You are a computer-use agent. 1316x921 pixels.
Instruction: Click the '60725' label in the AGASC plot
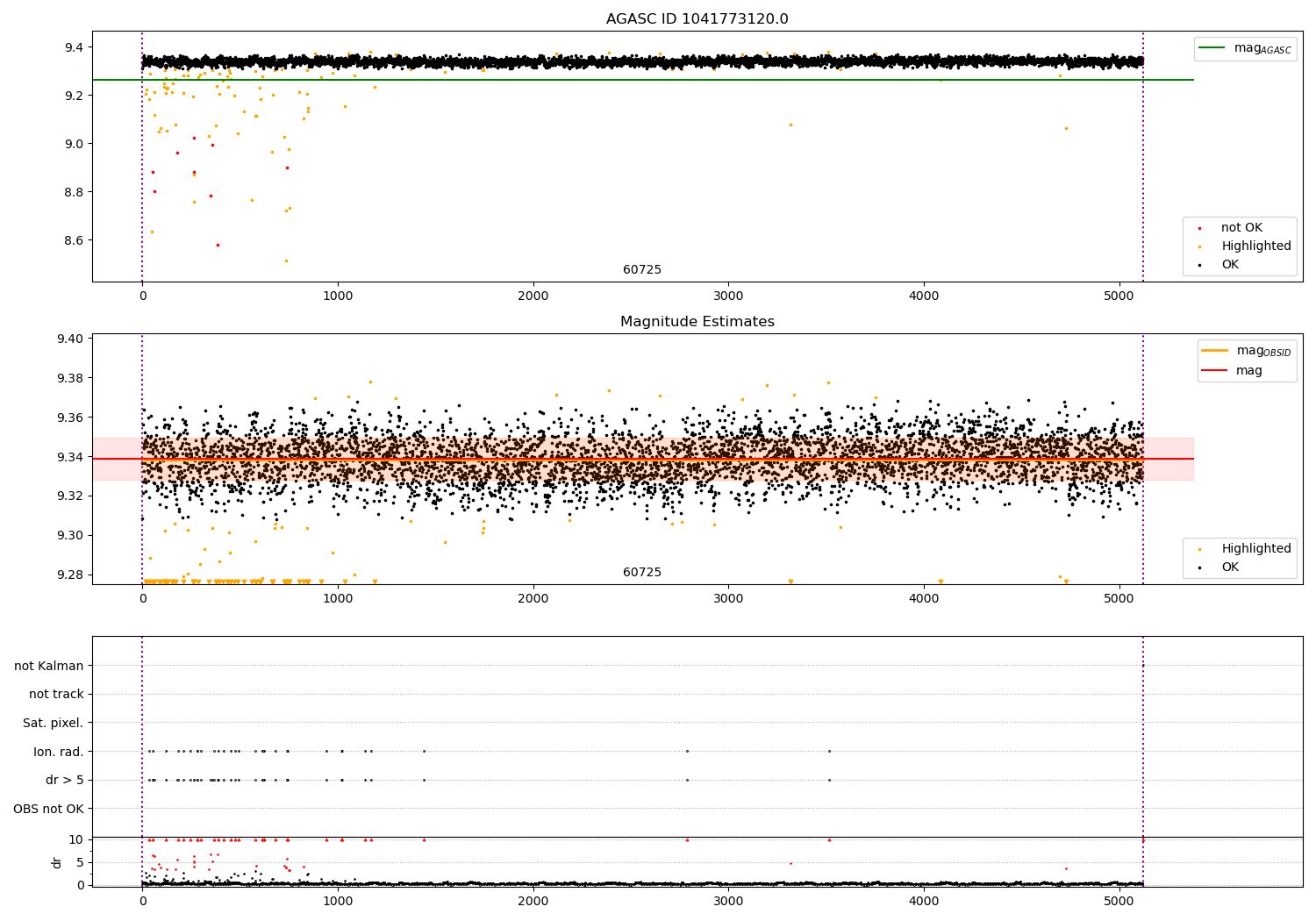pyautogui.click(x=642, y=270)
